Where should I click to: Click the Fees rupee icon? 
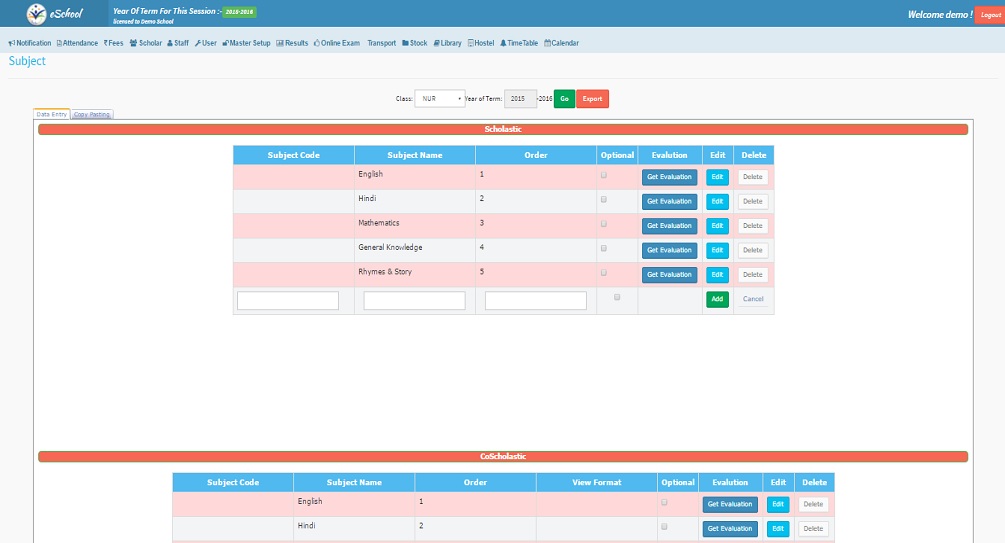pyautogui.click(x=105, y=43)
